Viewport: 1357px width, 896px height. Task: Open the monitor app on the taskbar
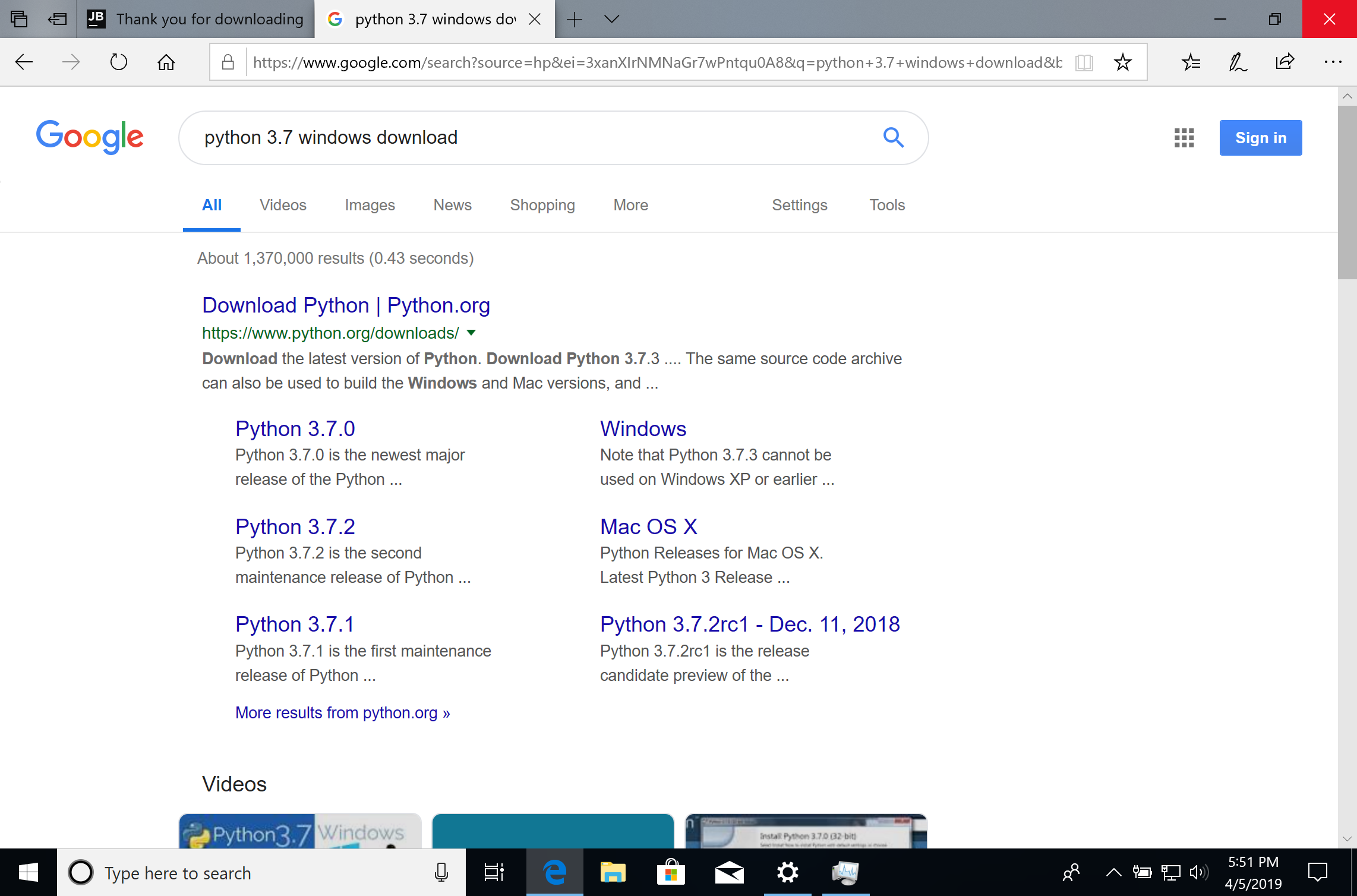point(845,872)
